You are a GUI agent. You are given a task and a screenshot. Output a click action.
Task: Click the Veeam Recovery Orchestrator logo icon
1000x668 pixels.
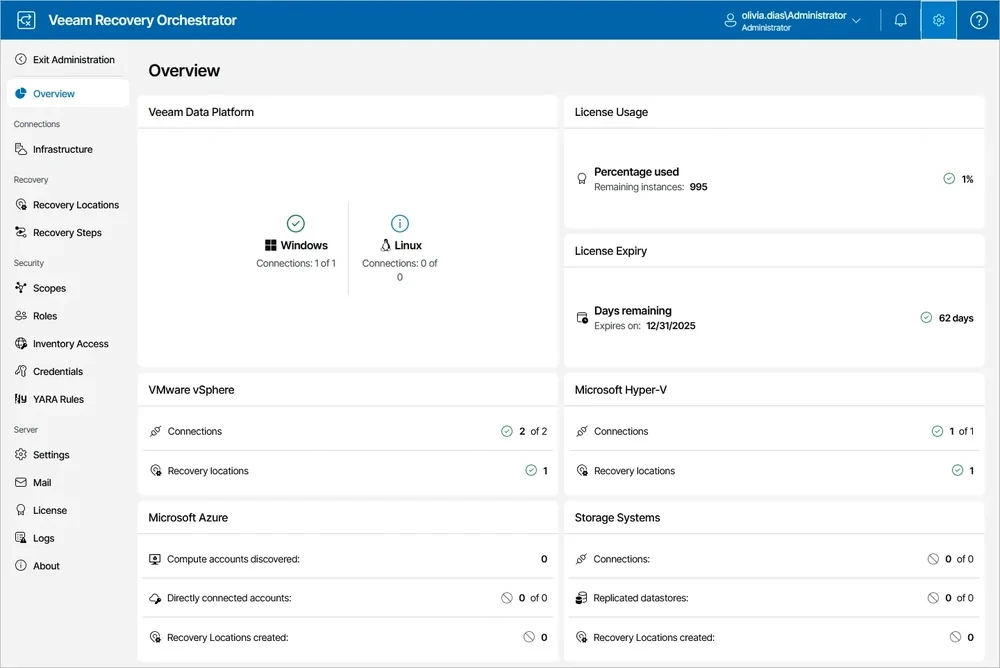point(26,20)
